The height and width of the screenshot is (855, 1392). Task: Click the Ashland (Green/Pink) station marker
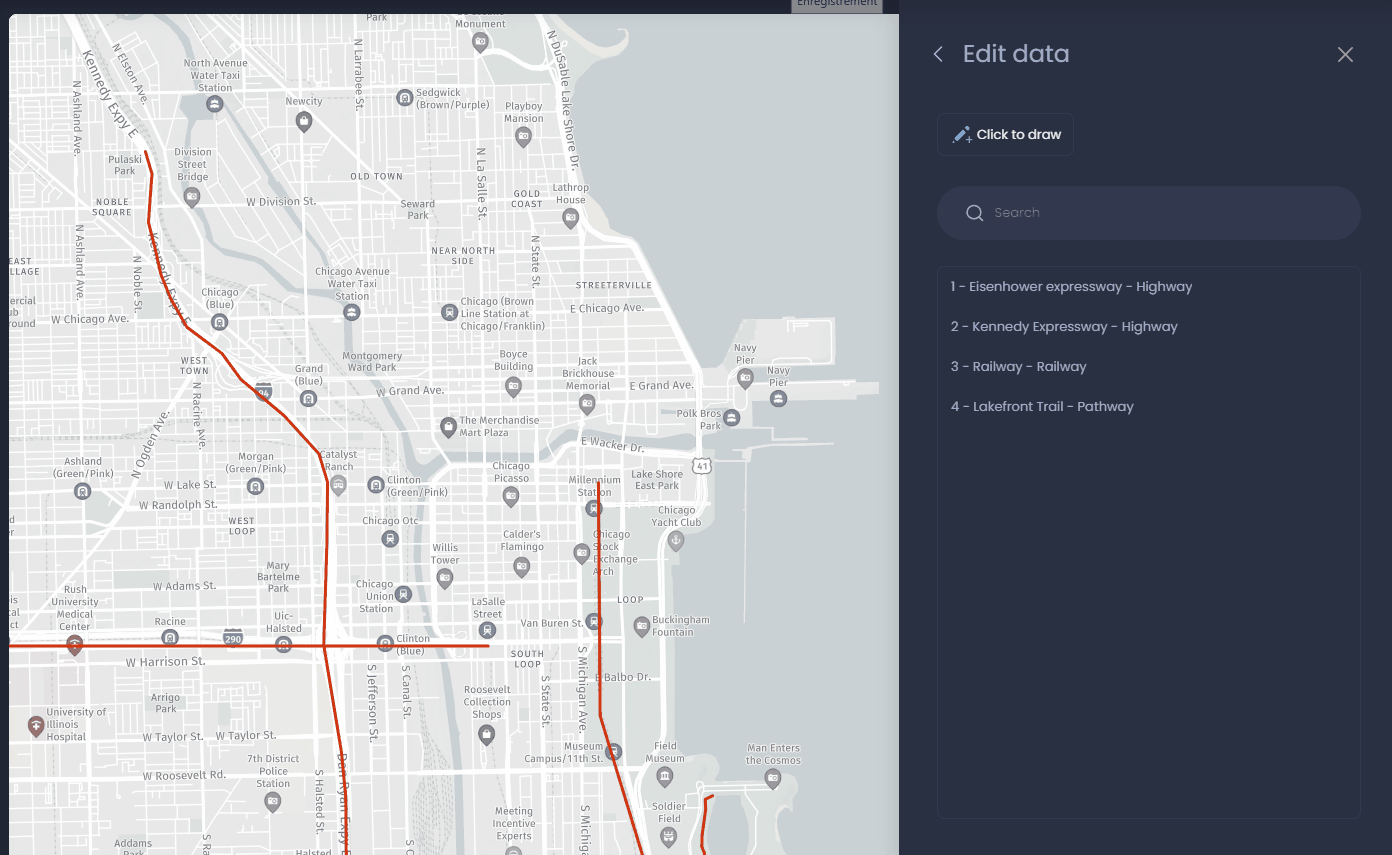(83, 491)
